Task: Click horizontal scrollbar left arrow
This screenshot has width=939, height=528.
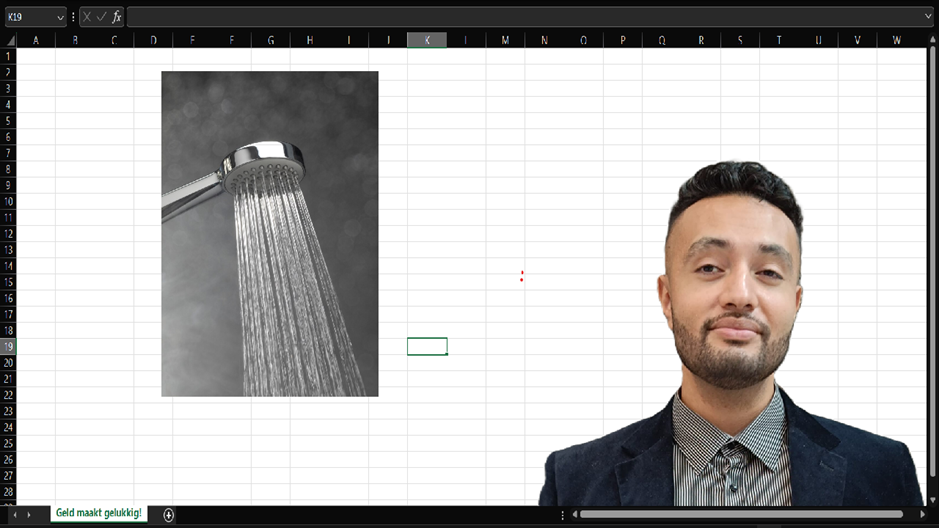Action: pos(574,514)
